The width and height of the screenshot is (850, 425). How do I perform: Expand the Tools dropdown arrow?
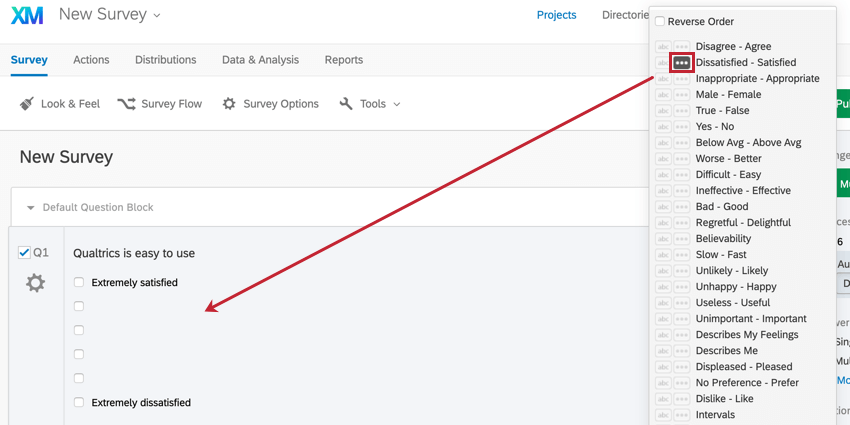(397, 104)
